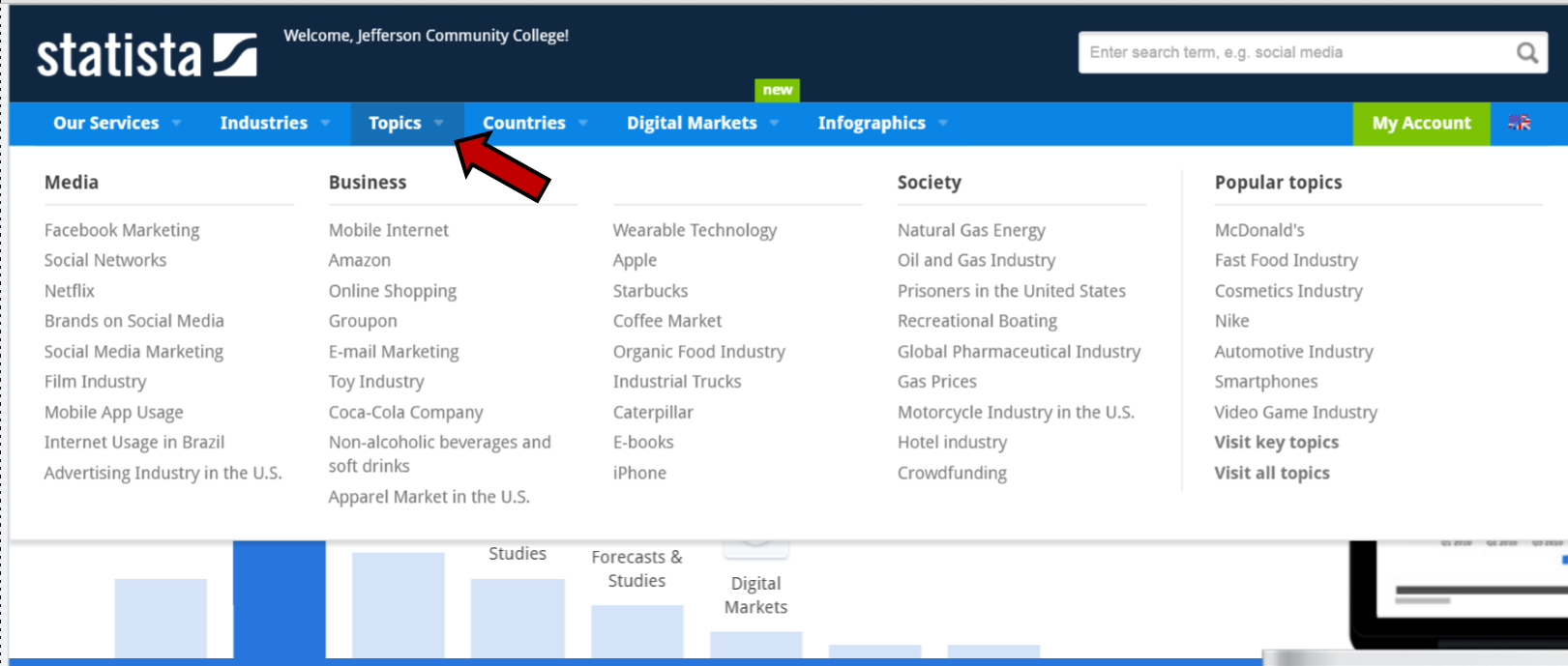Open Motorcycle Industry in the U.S.

pos(1016,412)
